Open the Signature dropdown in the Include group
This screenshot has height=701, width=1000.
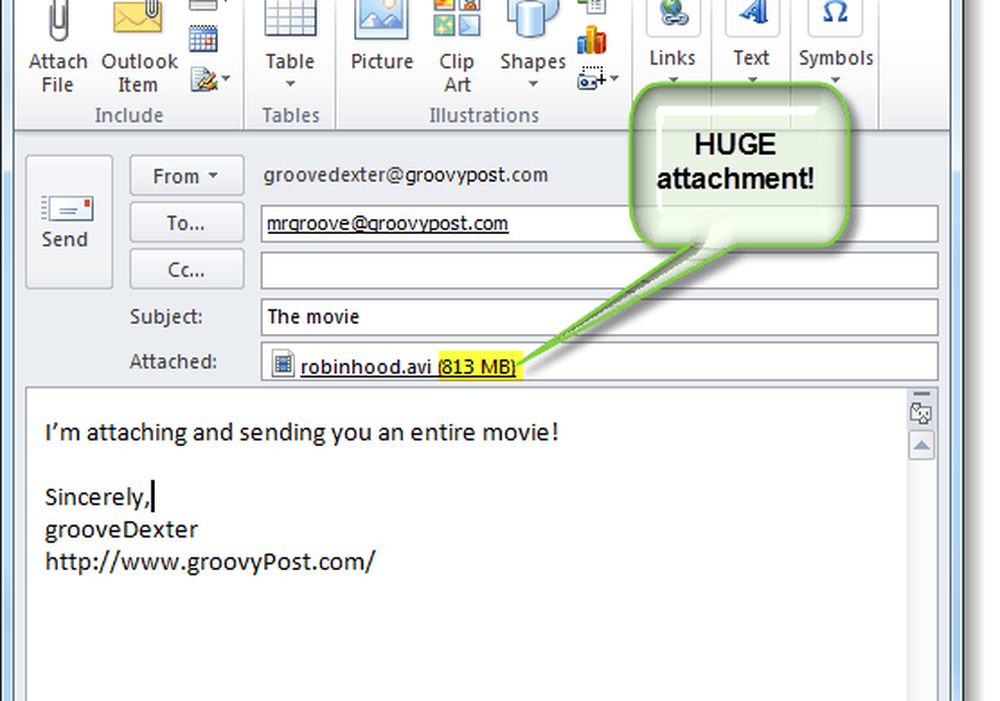(211, 78)
